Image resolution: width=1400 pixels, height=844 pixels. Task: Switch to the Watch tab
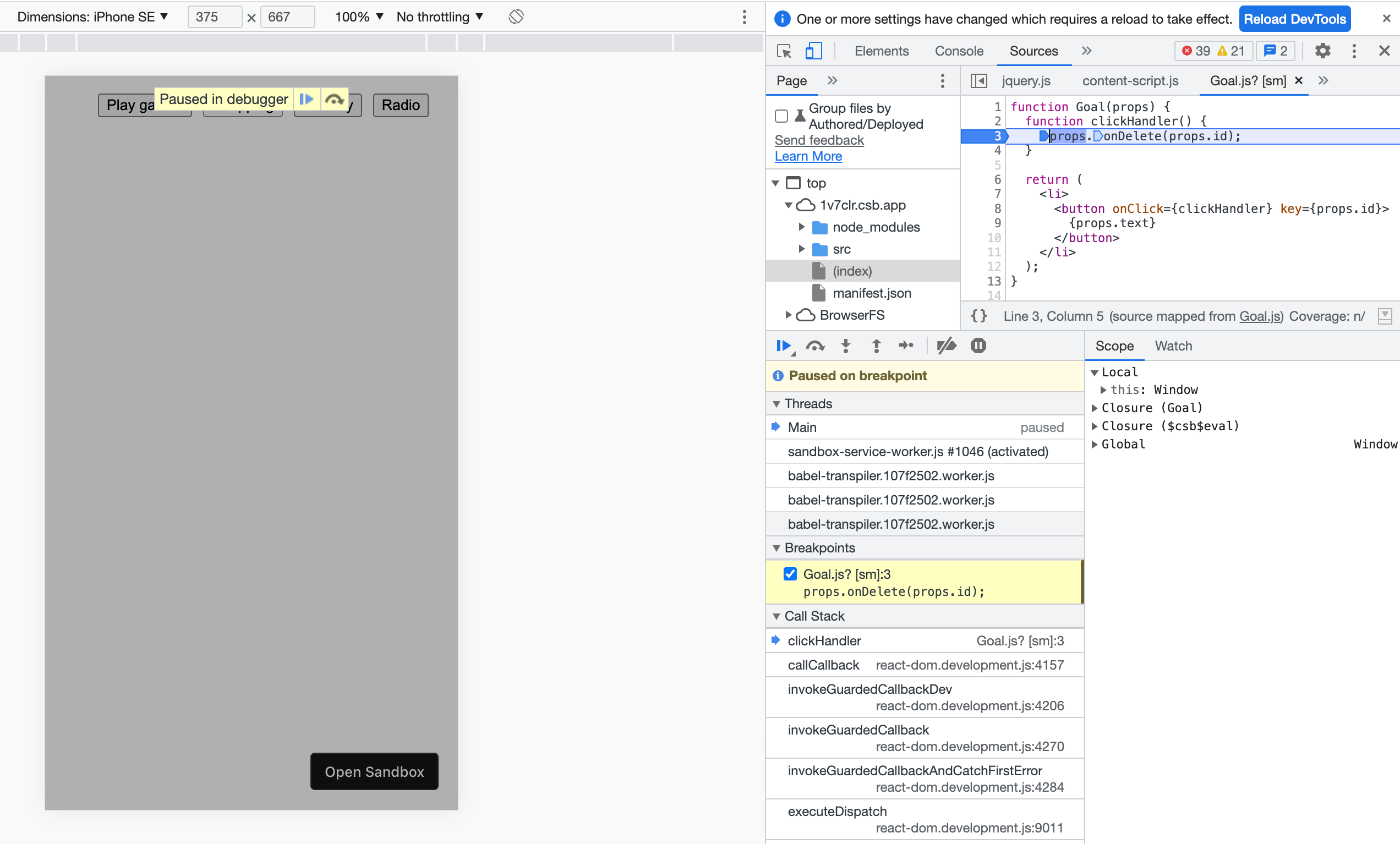(x=1173, y=346)
